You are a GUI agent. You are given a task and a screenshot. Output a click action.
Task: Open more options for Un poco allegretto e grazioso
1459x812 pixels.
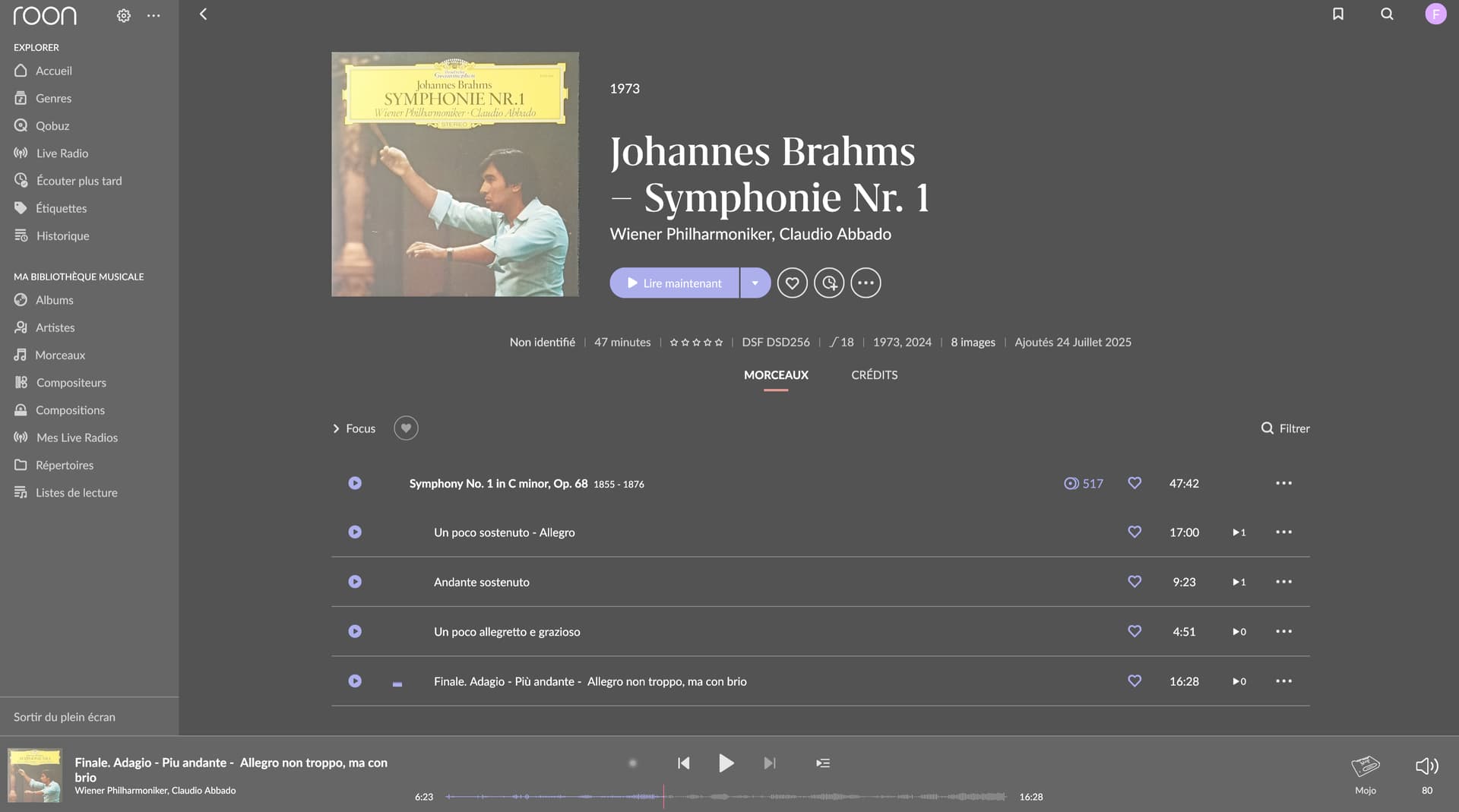pyautogui.click(x=1283, y=631)
